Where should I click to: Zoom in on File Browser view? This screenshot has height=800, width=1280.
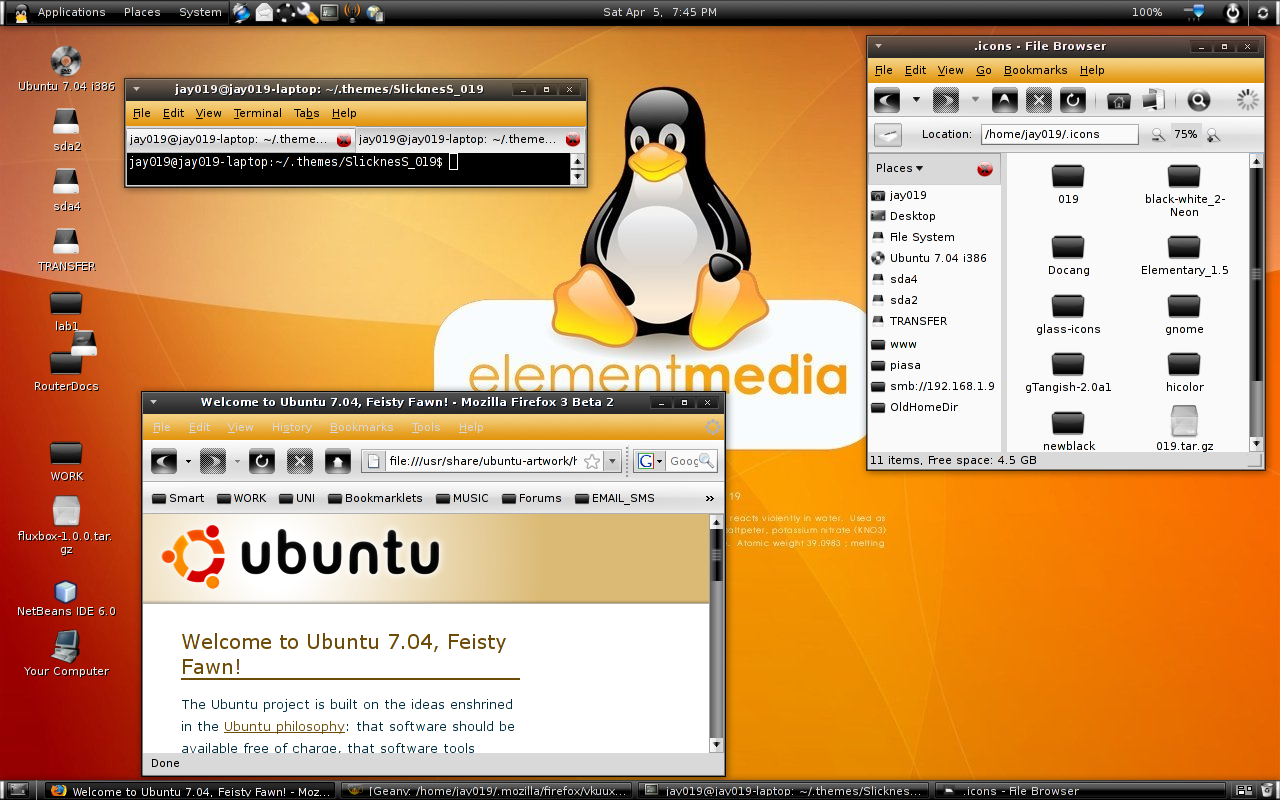tap(1213, 134)
